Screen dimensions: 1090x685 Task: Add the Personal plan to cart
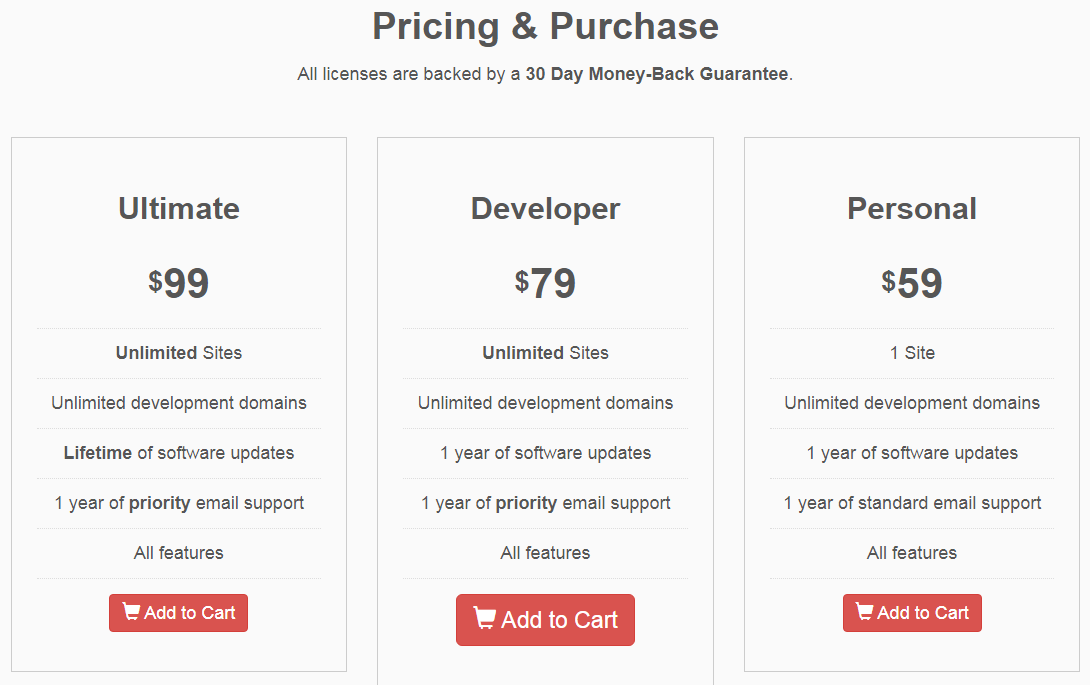(x=912, y=613)
